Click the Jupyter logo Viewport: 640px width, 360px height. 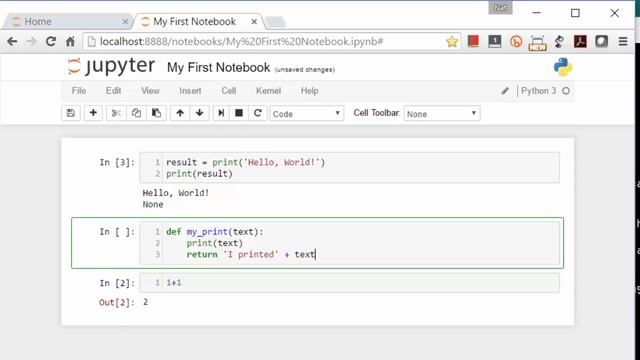pos(111,67)
